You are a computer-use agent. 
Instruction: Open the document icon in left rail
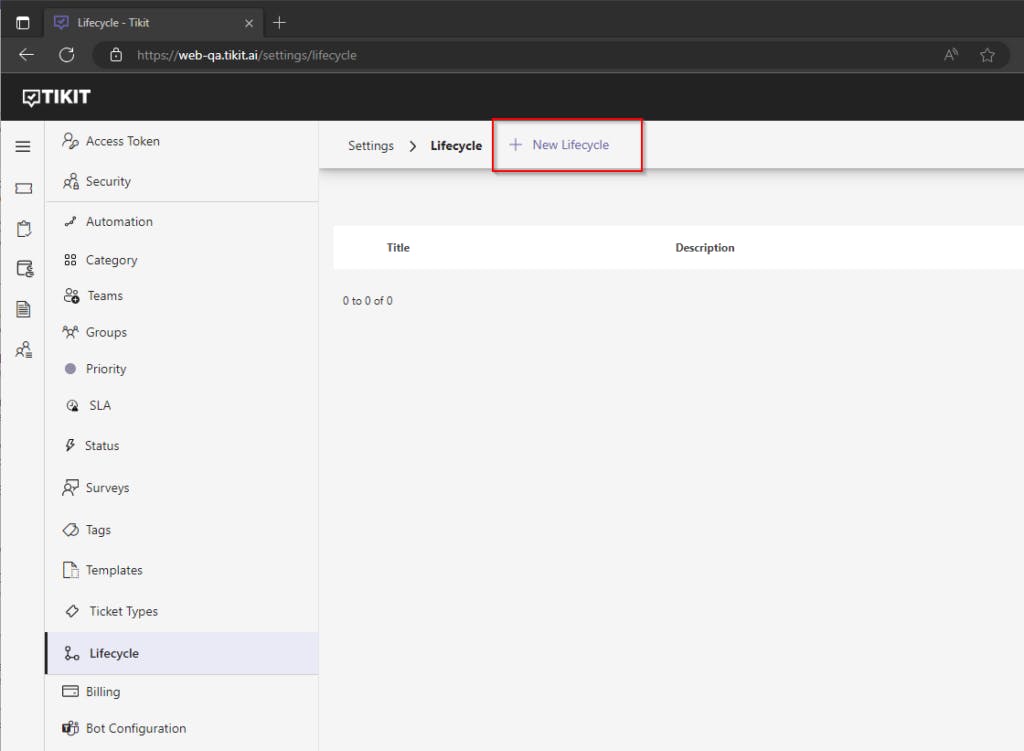[x=23, y=309]
